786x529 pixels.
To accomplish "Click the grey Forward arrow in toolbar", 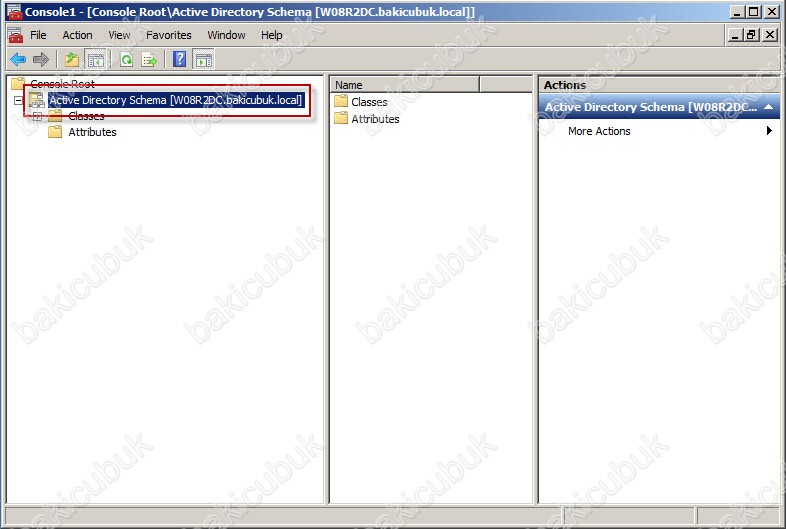I will (41, 60).
